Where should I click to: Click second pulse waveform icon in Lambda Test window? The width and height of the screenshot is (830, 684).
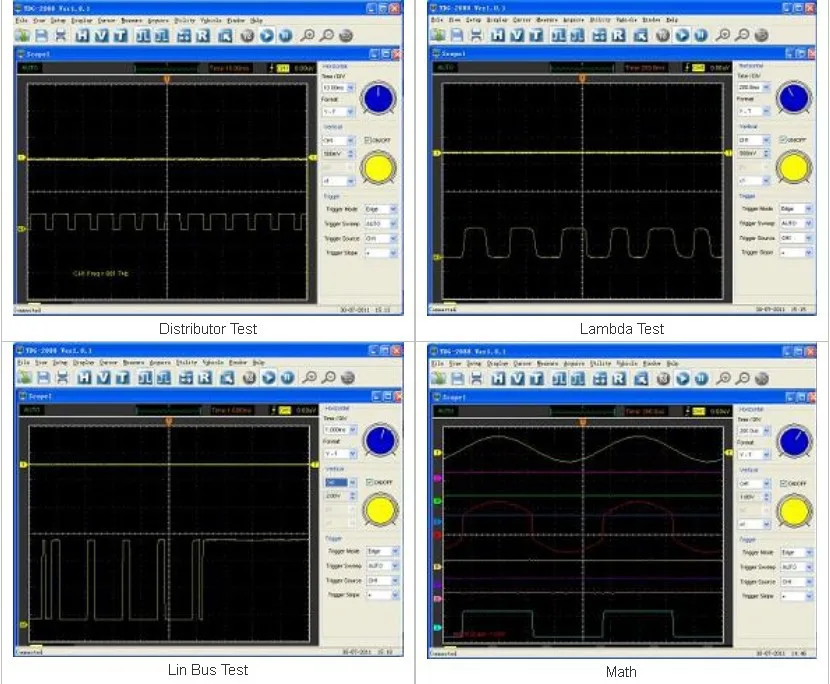pyautogui.click(x=578, y=35)
